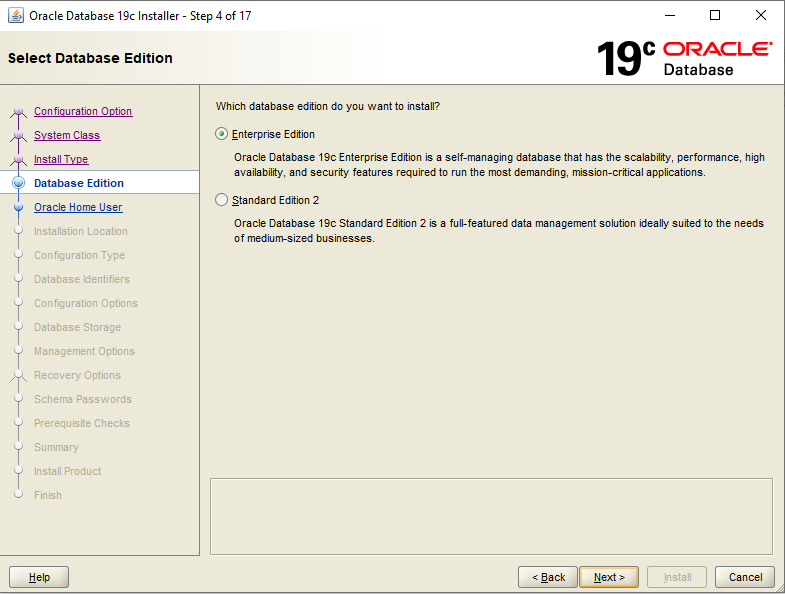Select the Enterprise Edition radio button
This screenshot has height=594, width=785.
point(221,134)
